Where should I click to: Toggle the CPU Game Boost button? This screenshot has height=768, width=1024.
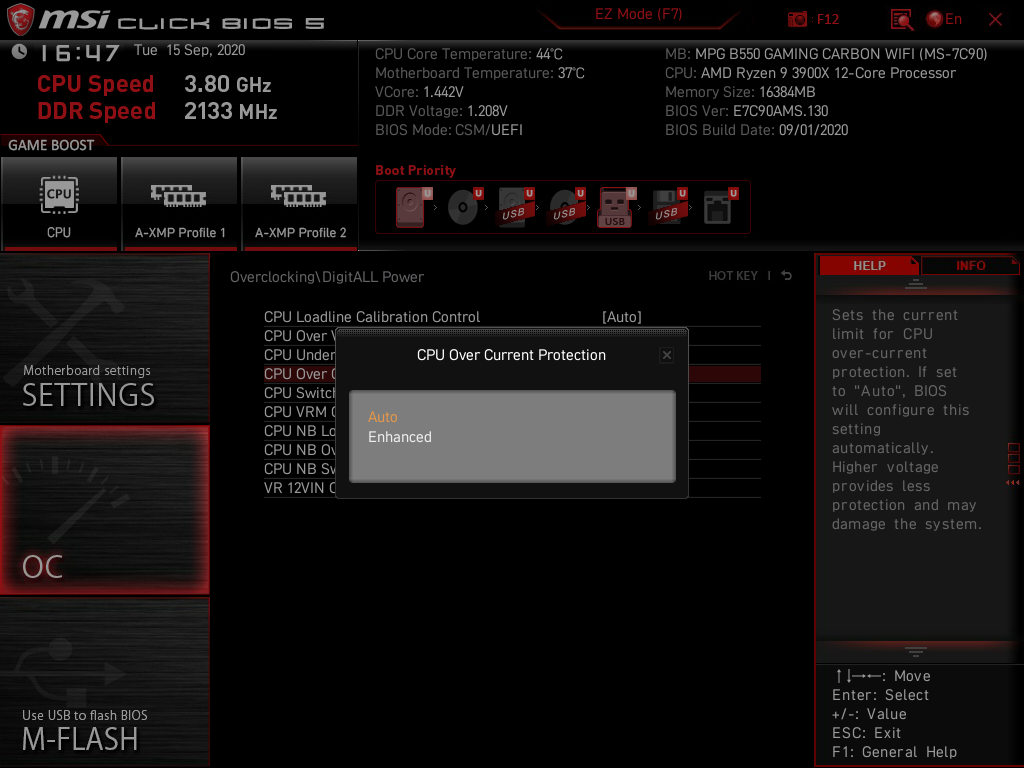[59, 204]
